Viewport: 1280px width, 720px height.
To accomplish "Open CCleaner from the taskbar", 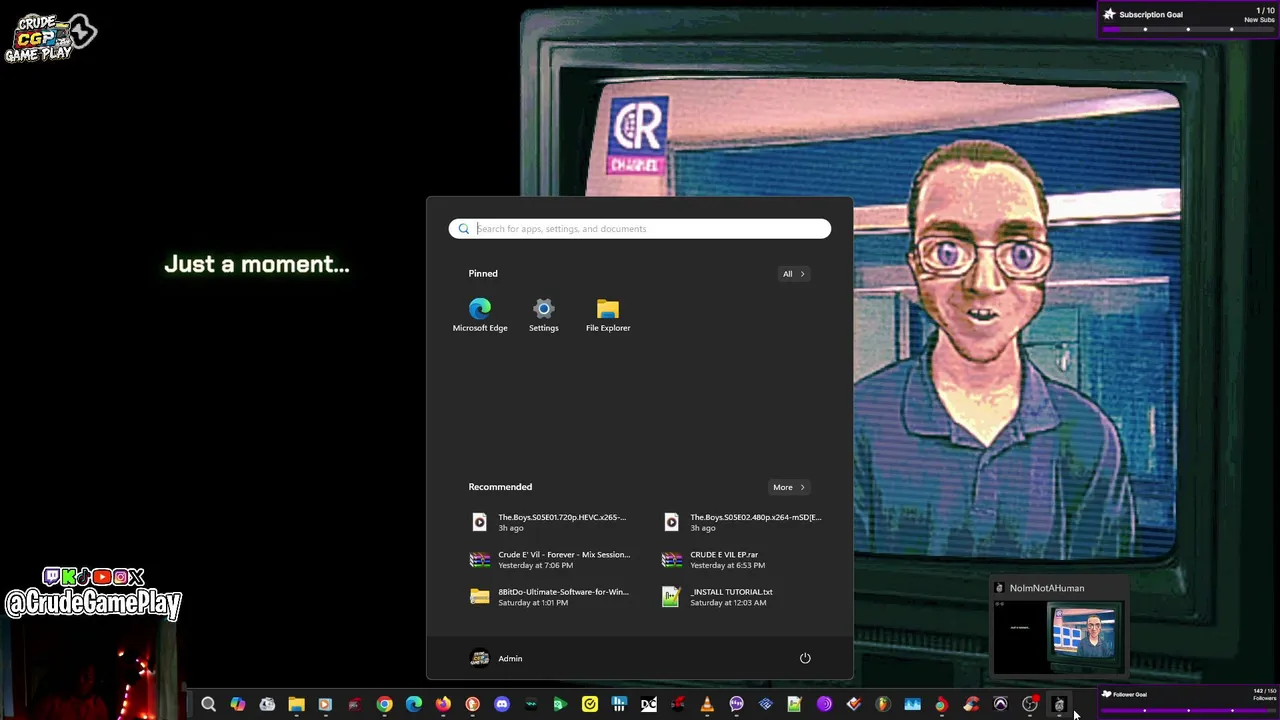I will (x=971, y=705).
